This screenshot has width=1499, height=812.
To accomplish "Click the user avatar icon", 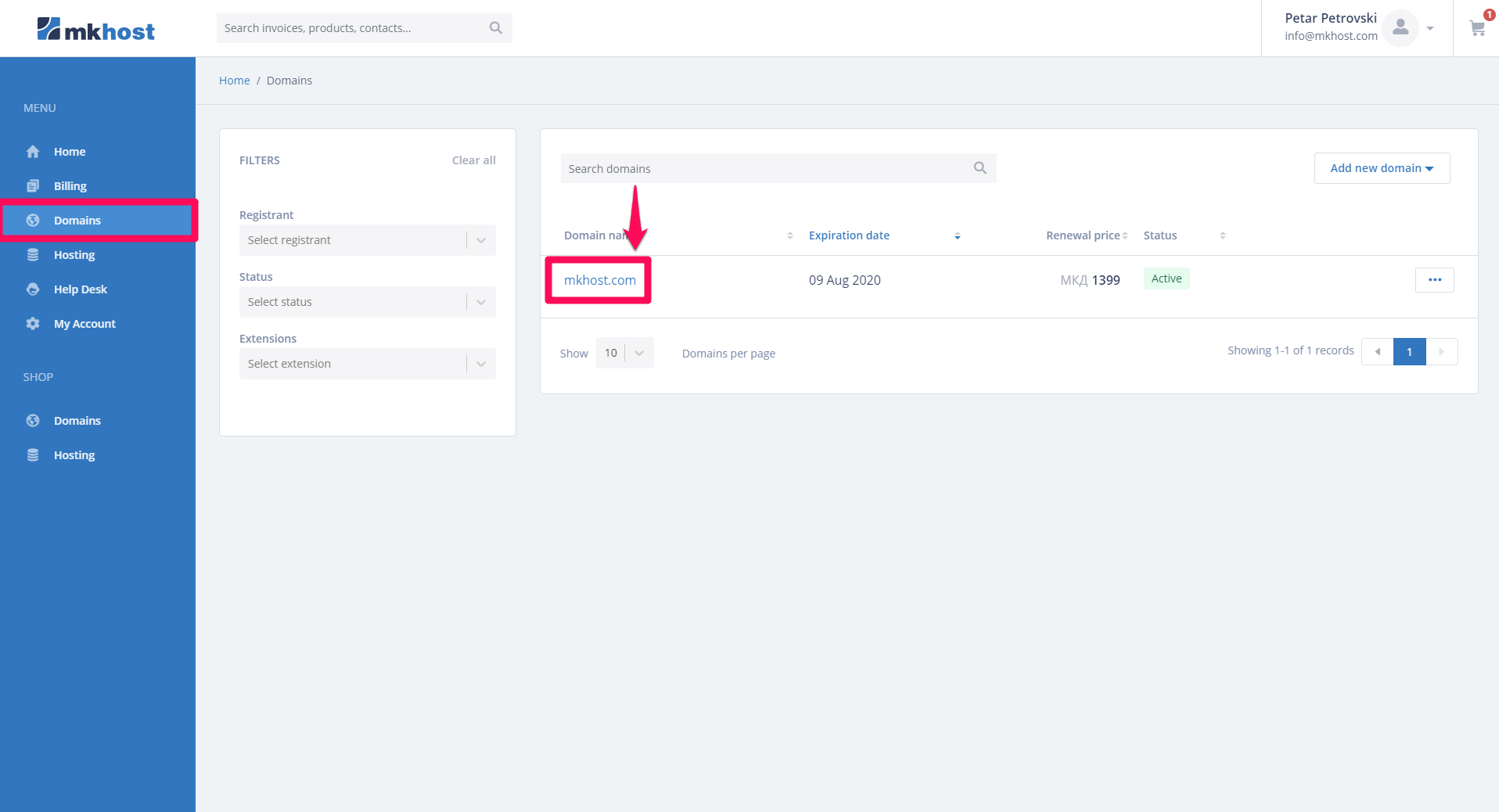I will click(x=1400, y=28).
